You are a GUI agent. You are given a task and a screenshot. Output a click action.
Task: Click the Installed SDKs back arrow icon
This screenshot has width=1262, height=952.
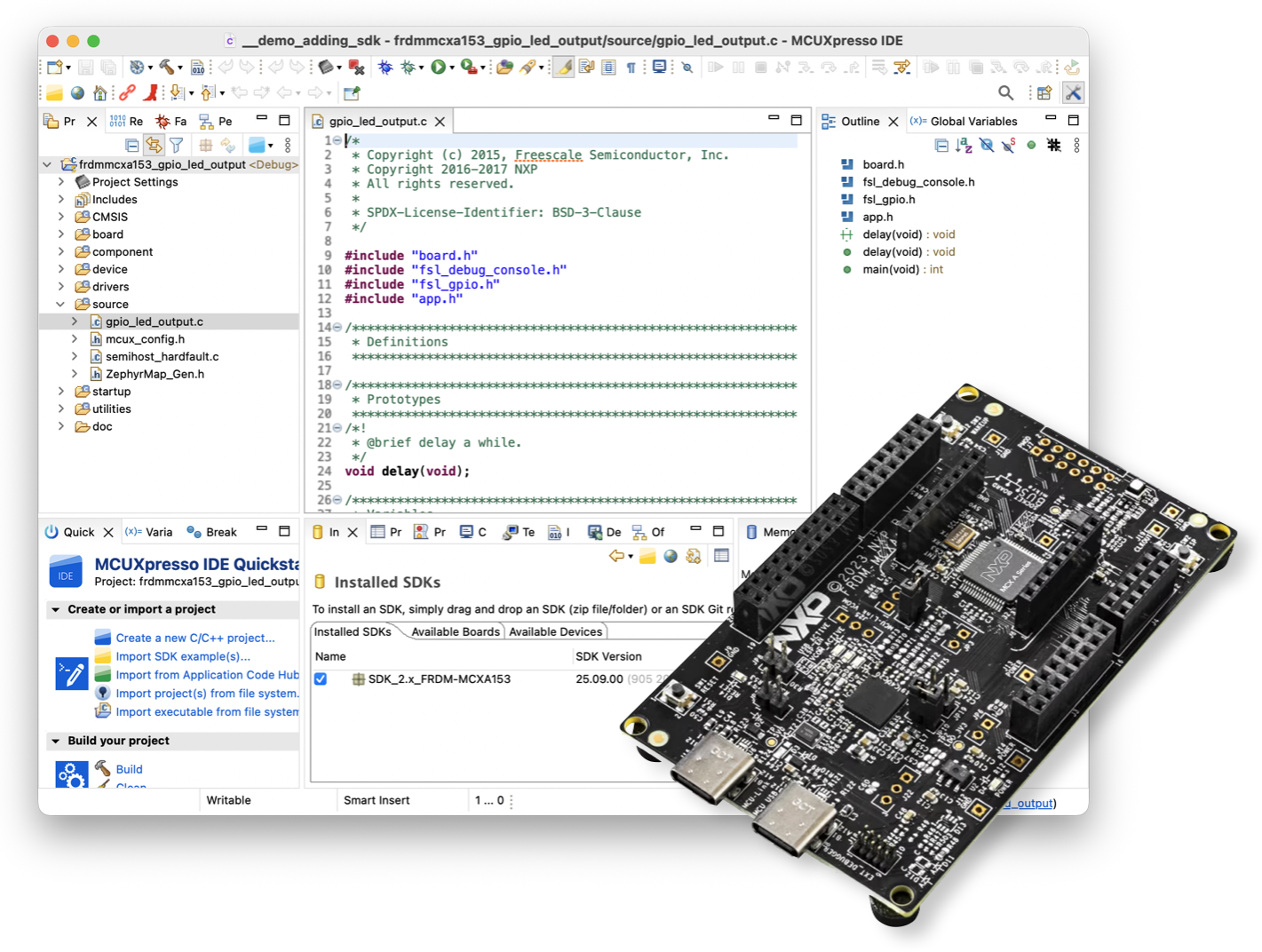[616, 556]
